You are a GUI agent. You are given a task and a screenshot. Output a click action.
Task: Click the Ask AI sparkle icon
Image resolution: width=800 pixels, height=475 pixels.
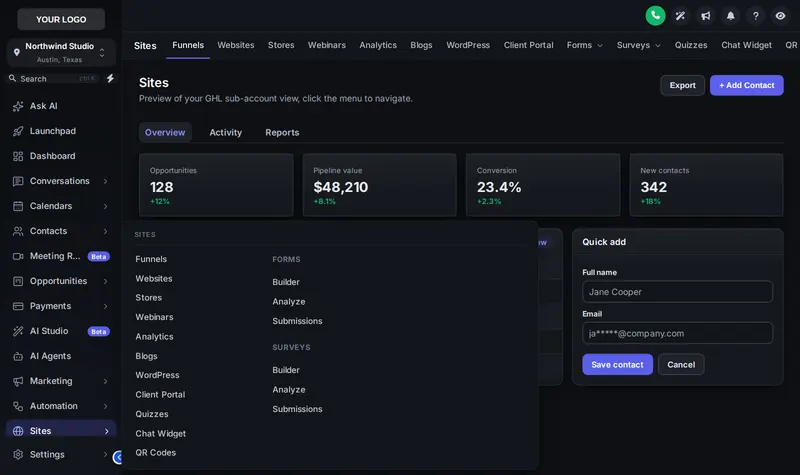pyautogui.click(x=18, y=106)
